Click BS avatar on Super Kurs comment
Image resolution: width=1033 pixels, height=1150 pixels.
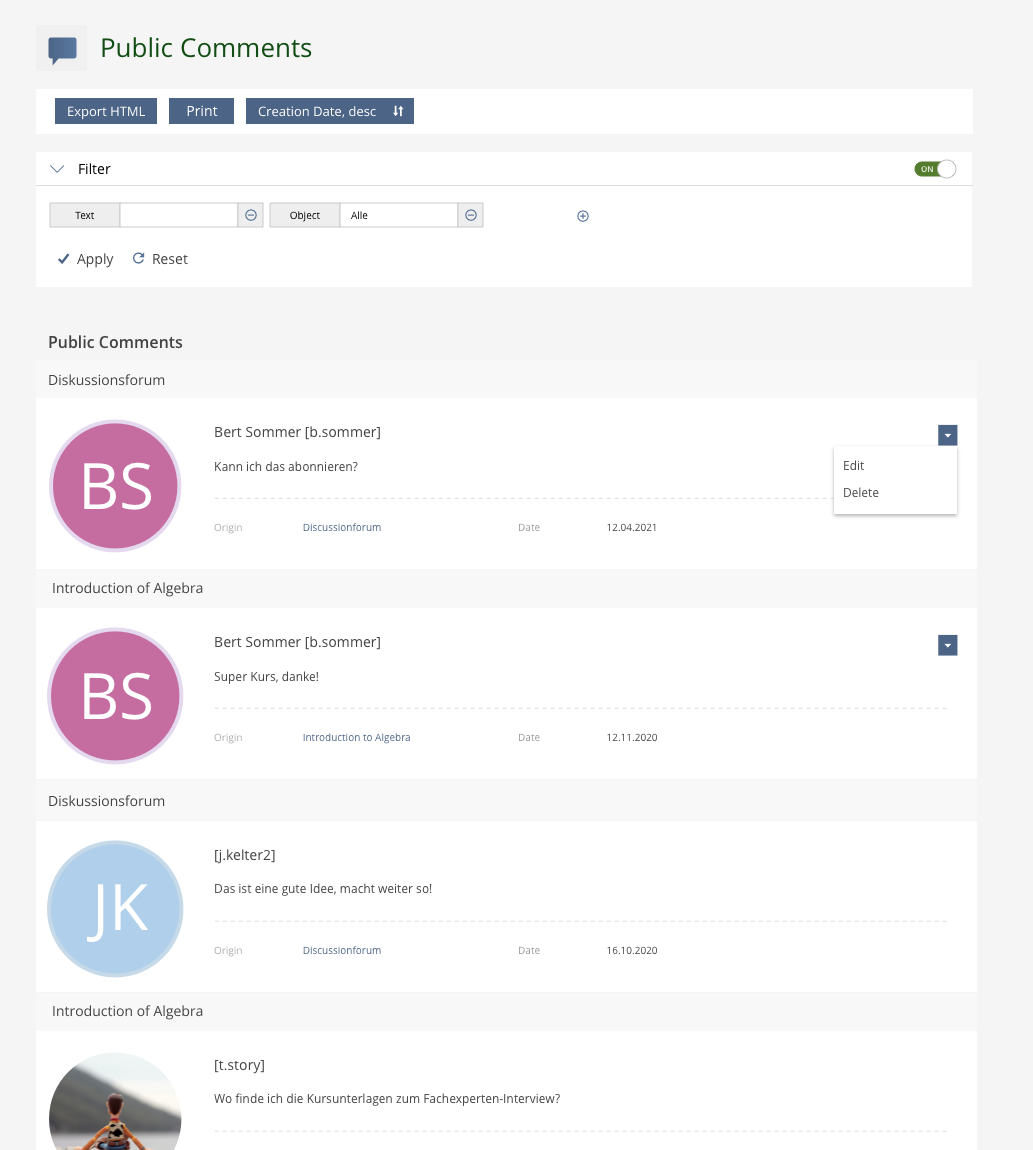coord(116,695)
